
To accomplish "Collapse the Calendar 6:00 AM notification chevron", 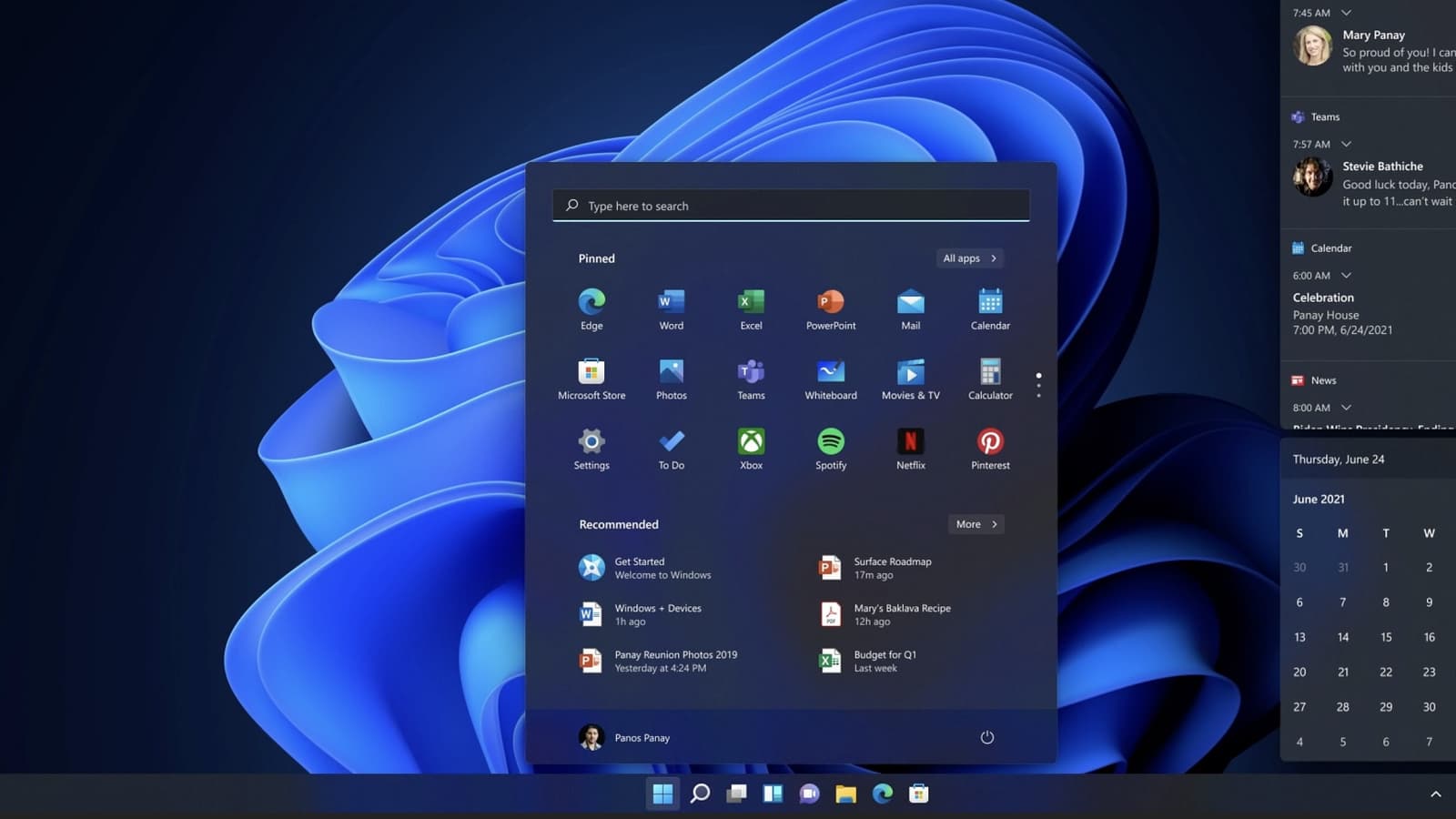I will pos(1346,275).
